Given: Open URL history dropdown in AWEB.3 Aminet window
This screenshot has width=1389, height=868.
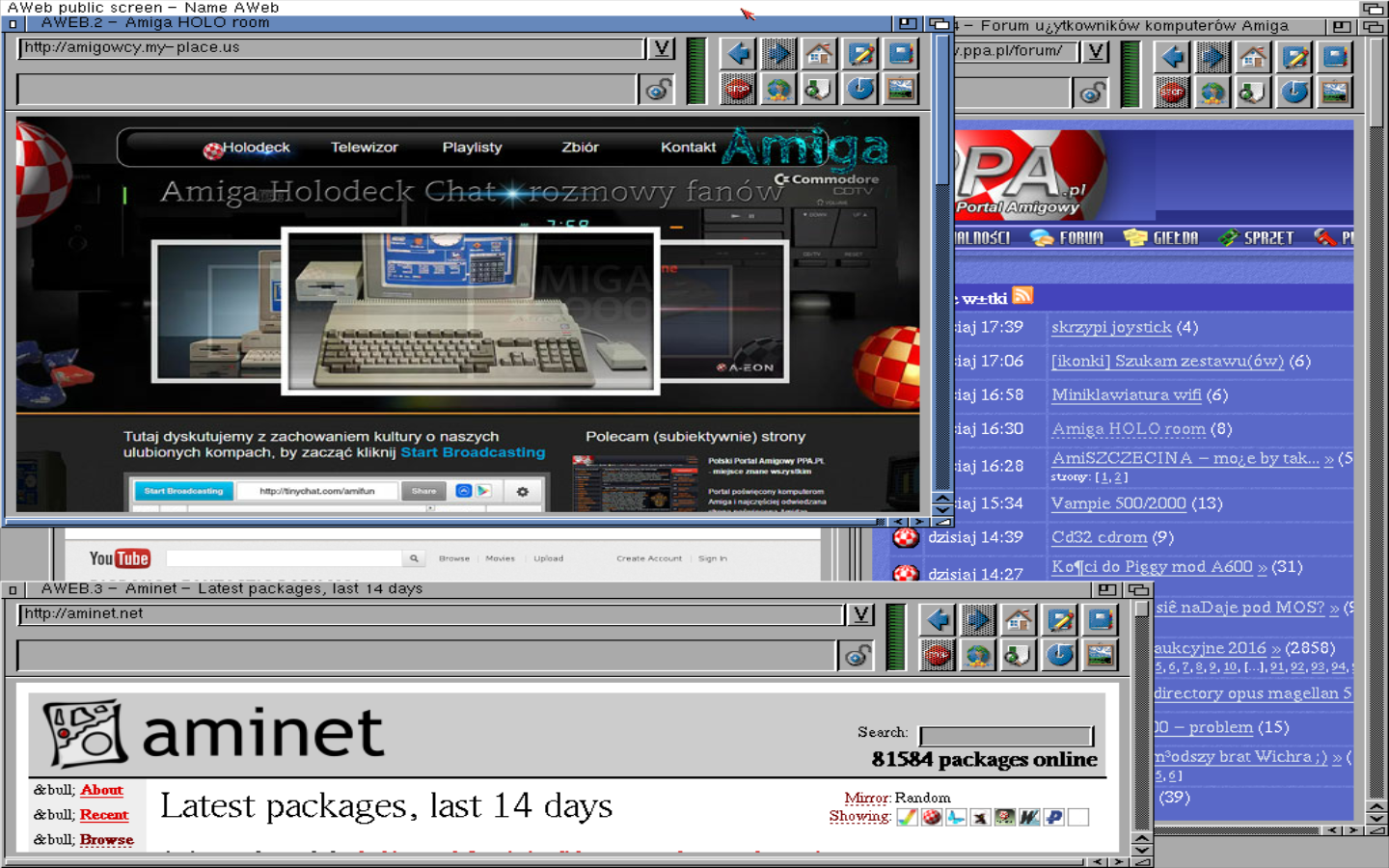Looking at the screenshot, I should [x=861, y=614].
